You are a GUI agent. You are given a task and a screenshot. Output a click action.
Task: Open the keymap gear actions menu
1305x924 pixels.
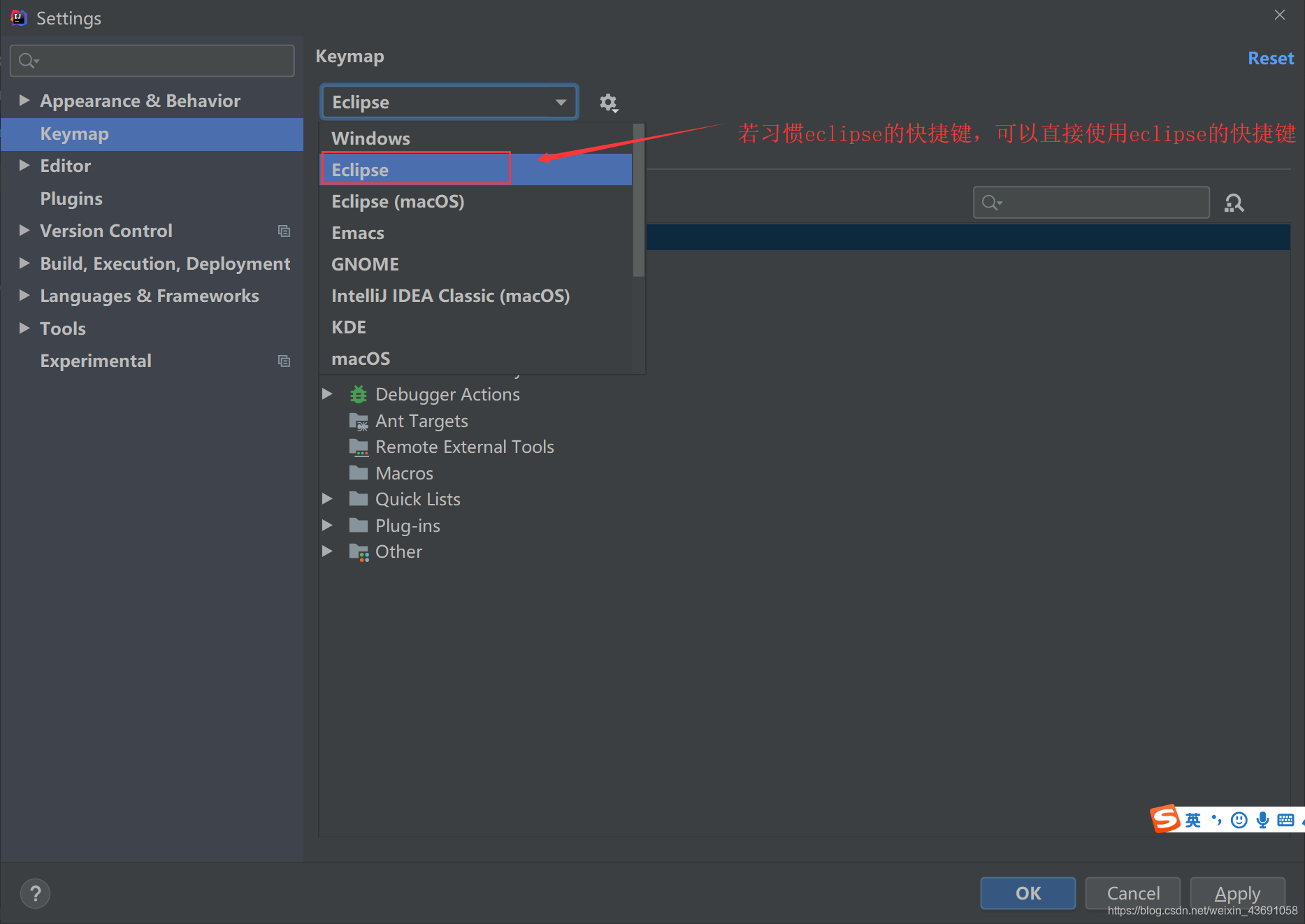(x=609, y=103)
